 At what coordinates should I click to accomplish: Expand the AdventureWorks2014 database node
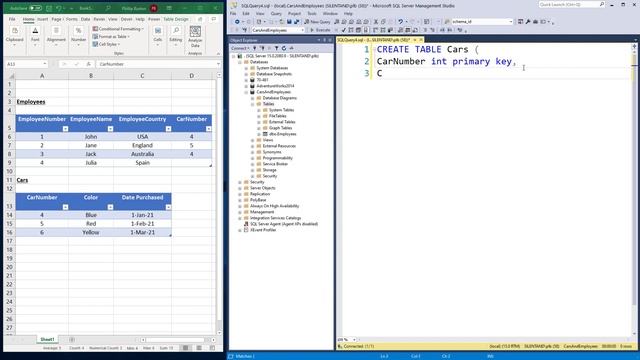tap(246, 86)
